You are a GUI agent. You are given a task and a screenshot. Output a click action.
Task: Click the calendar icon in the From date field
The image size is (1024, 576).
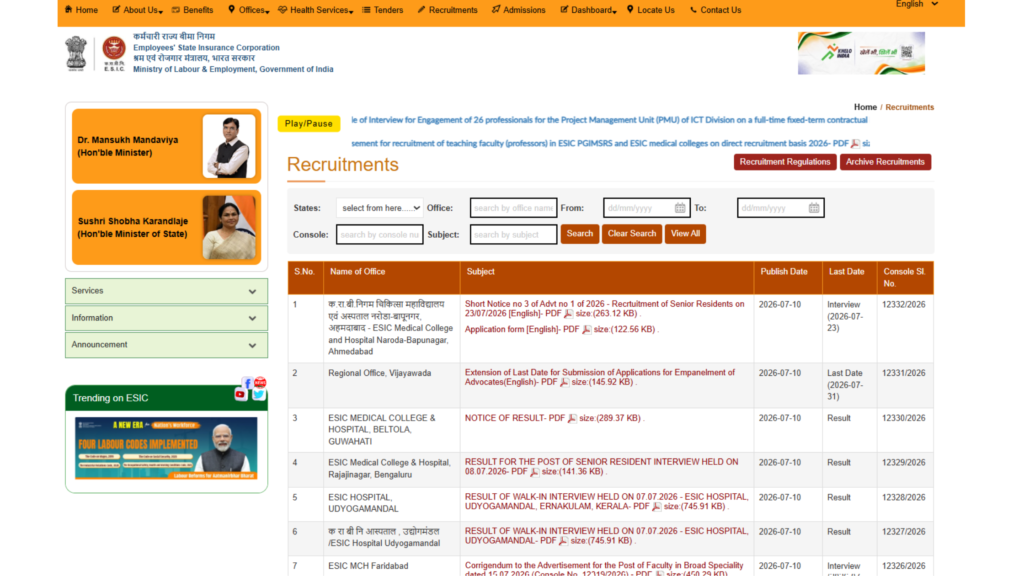click(680, 208)
